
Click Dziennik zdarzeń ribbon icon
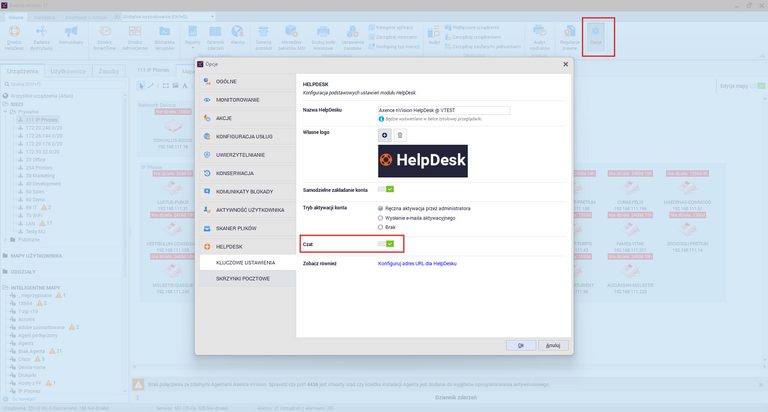[x=216, y=38]
